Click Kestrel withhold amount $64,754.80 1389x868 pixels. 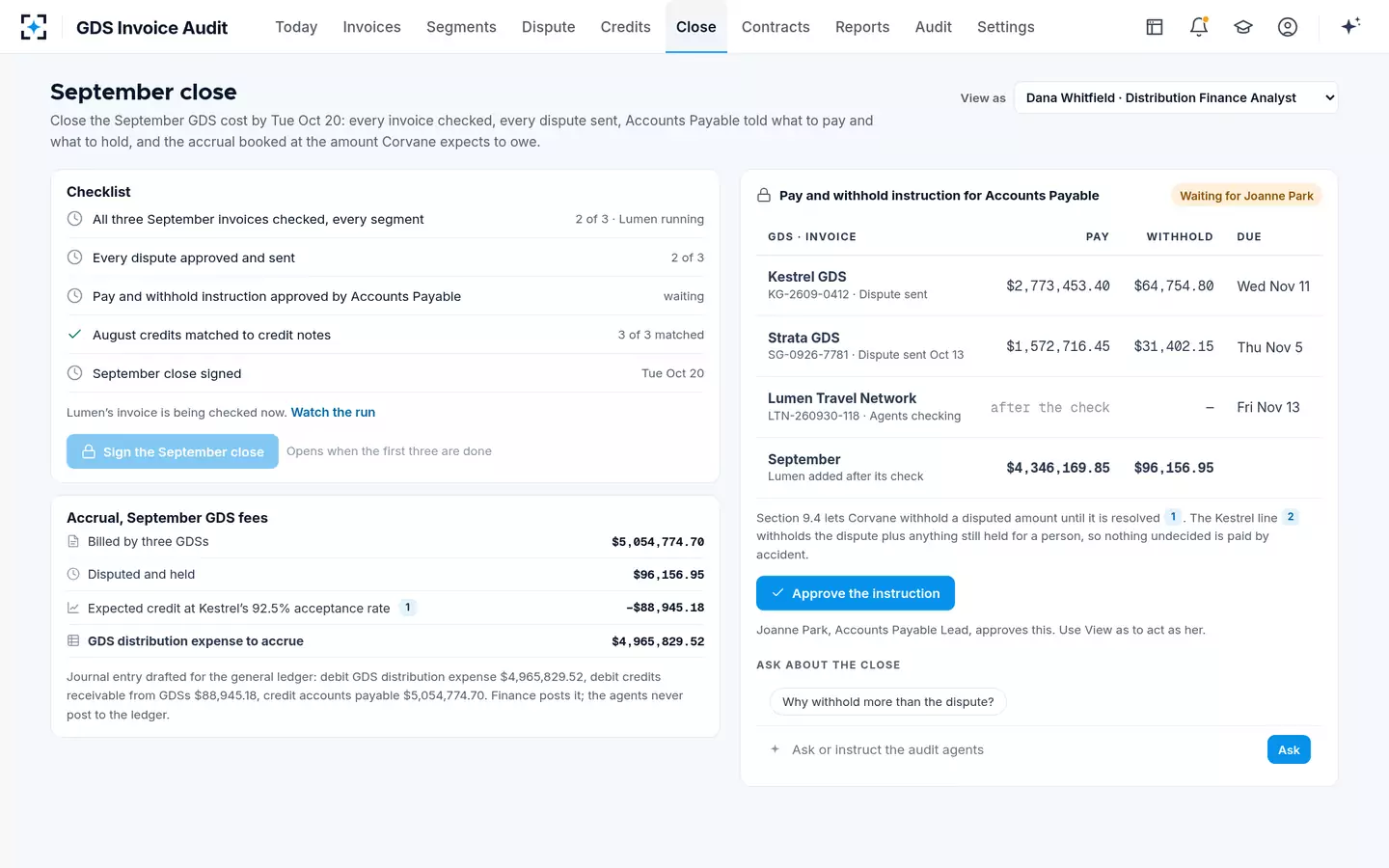point(1174,286)
